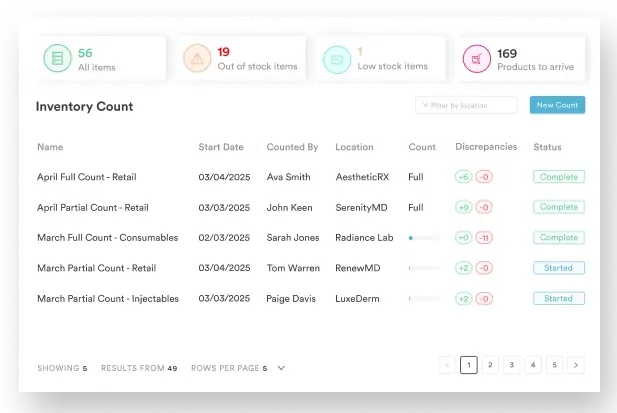Click the SerenityMD location

(361, 207)
